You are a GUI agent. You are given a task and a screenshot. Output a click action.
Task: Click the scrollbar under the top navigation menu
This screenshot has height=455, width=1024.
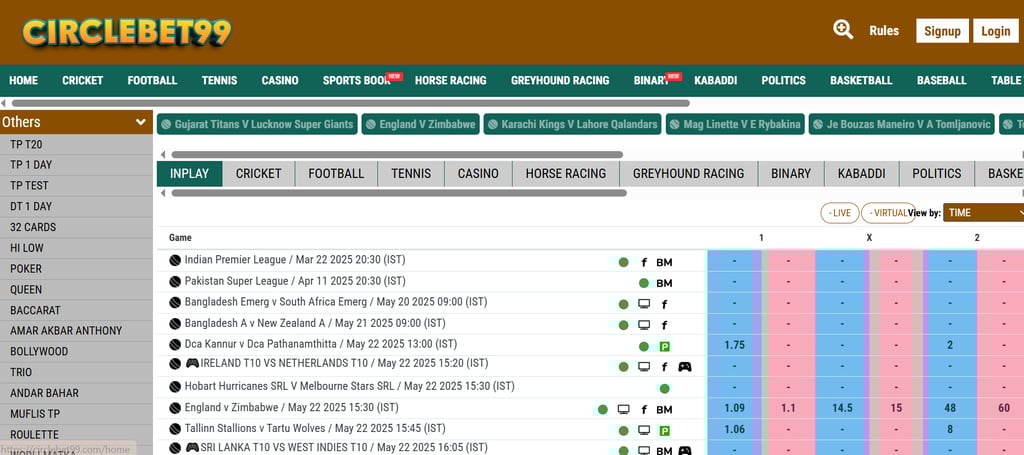[351, 103]
